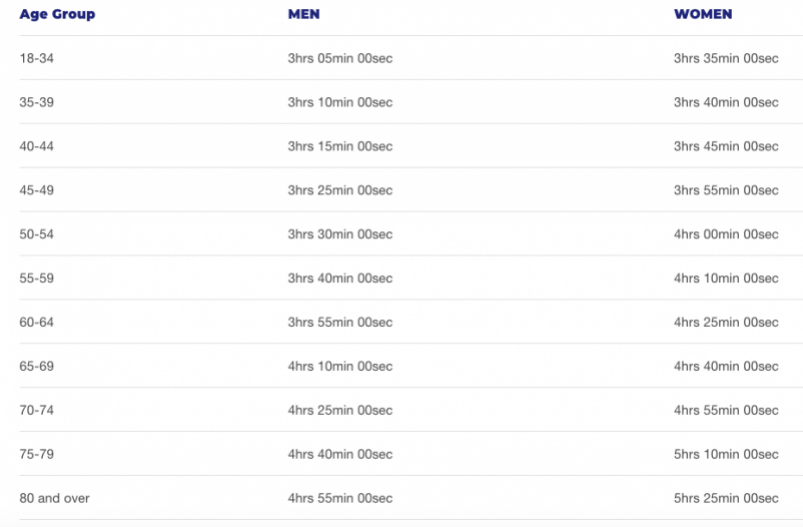Click women's 3hrs 35min 00sec time
Viewport: 803px width, 527px height.
pyautogui.click(x=726, y=58)
